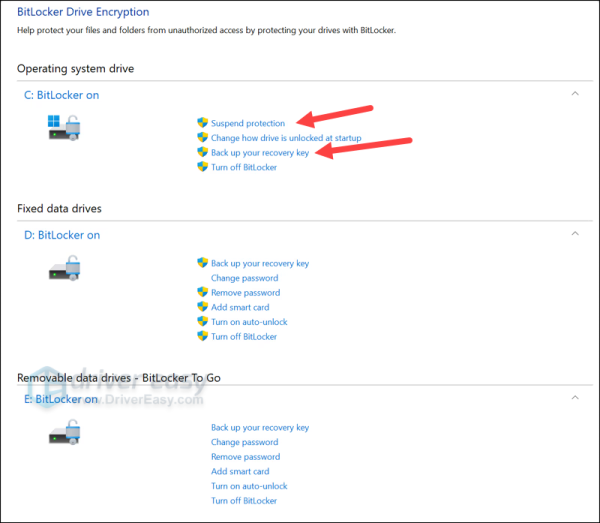The image size is (600, 523).
Task: Click shield icon beside D: Turn off BitLocker
Action: coord(202,336)
